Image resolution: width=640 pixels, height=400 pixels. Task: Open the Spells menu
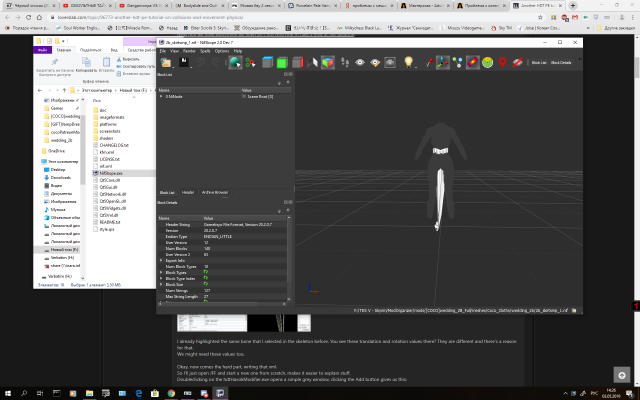tap(205, 50)
